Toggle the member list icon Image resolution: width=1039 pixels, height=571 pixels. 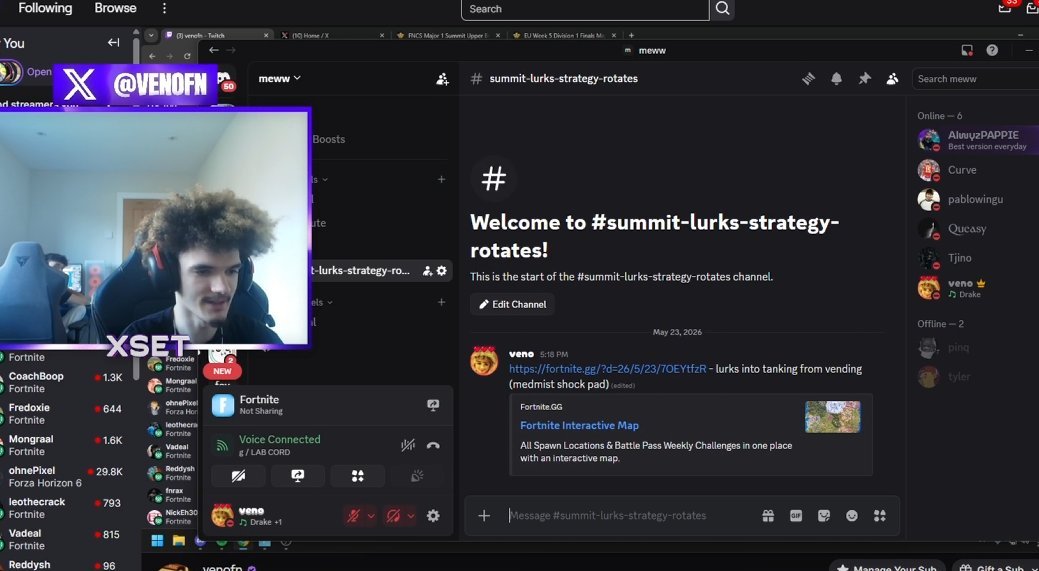pyautogui.click(x=892, y=79)
